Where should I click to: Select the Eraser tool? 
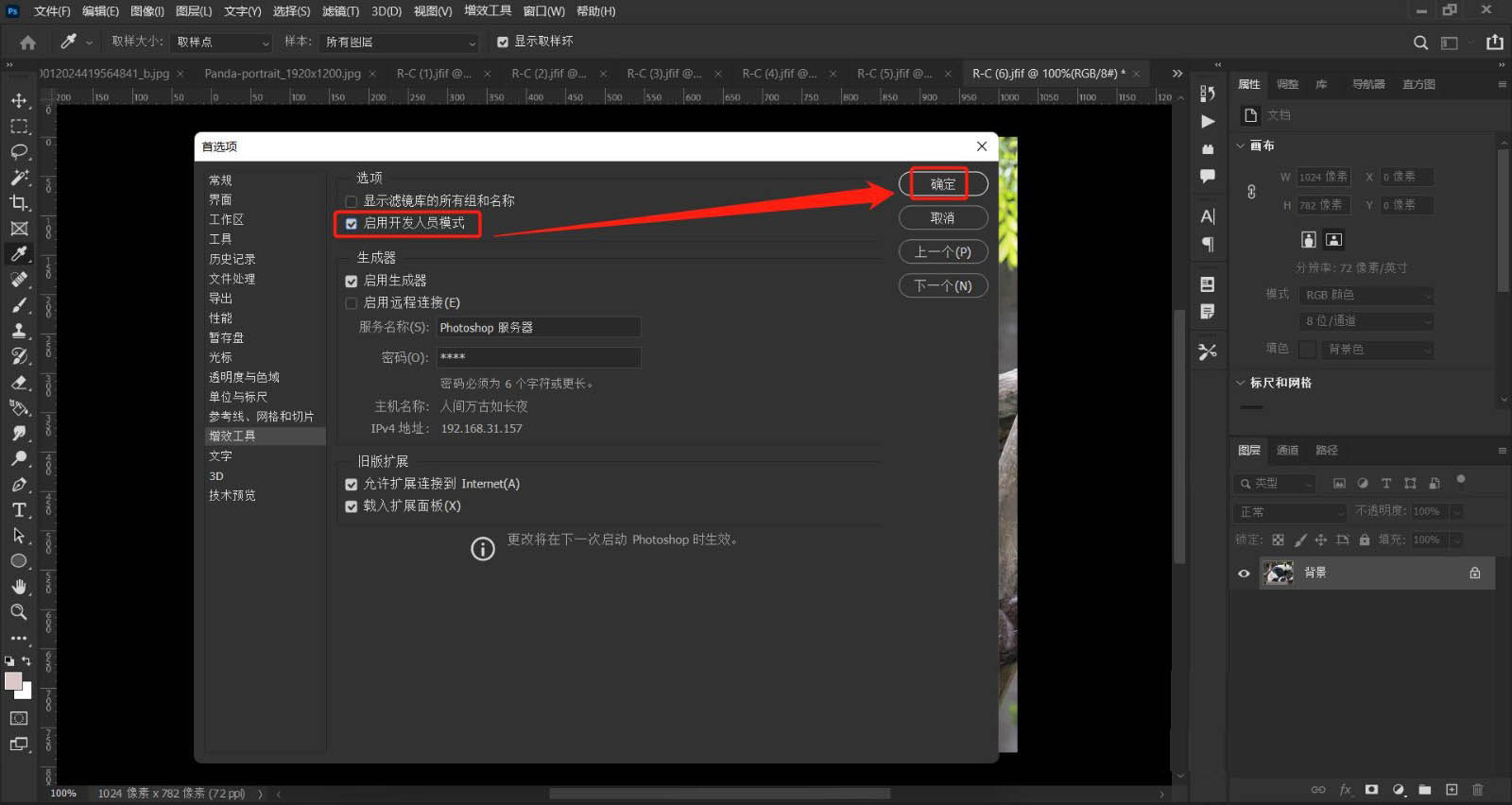coord(19,382)
